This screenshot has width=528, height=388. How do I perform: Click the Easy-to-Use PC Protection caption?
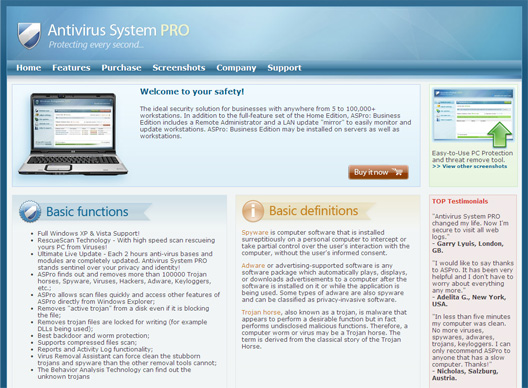pyautogui.click(x=472, y=156)
